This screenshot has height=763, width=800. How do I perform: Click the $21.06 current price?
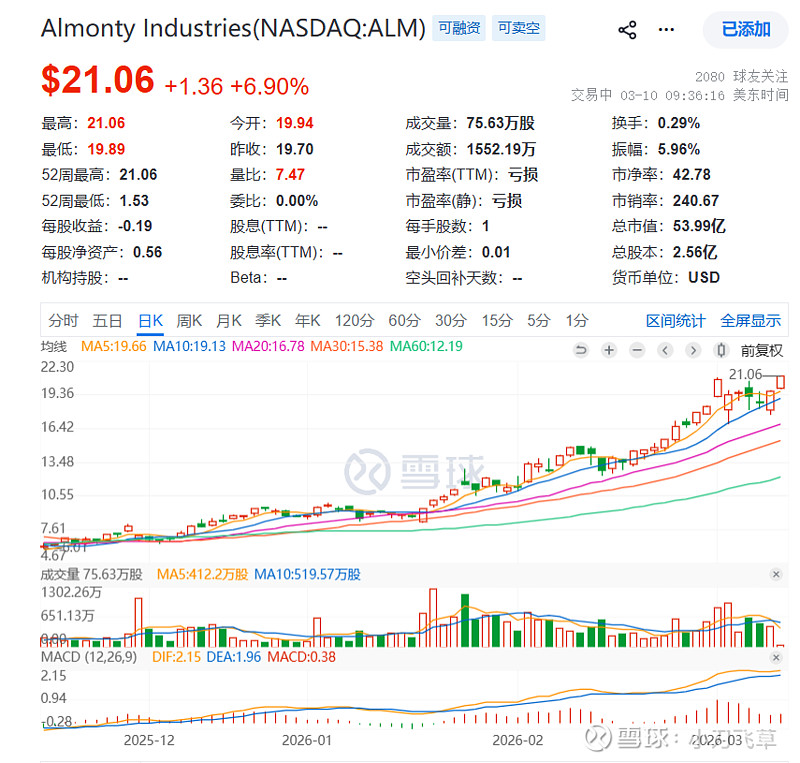(x=97, y=80)
